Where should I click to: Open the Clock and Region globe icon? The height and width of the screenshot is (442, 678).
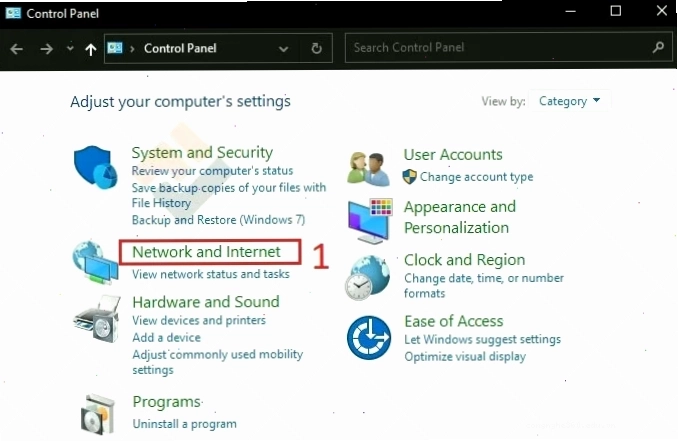click(368, 277)
